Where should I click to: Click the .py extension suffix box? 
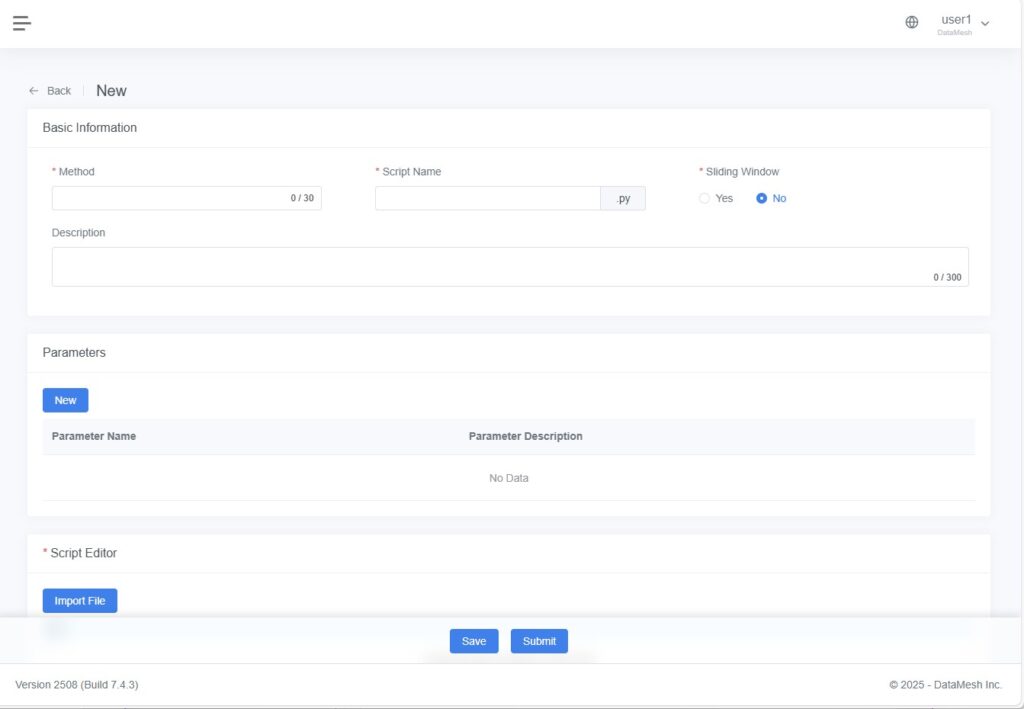tap(623, 198)
